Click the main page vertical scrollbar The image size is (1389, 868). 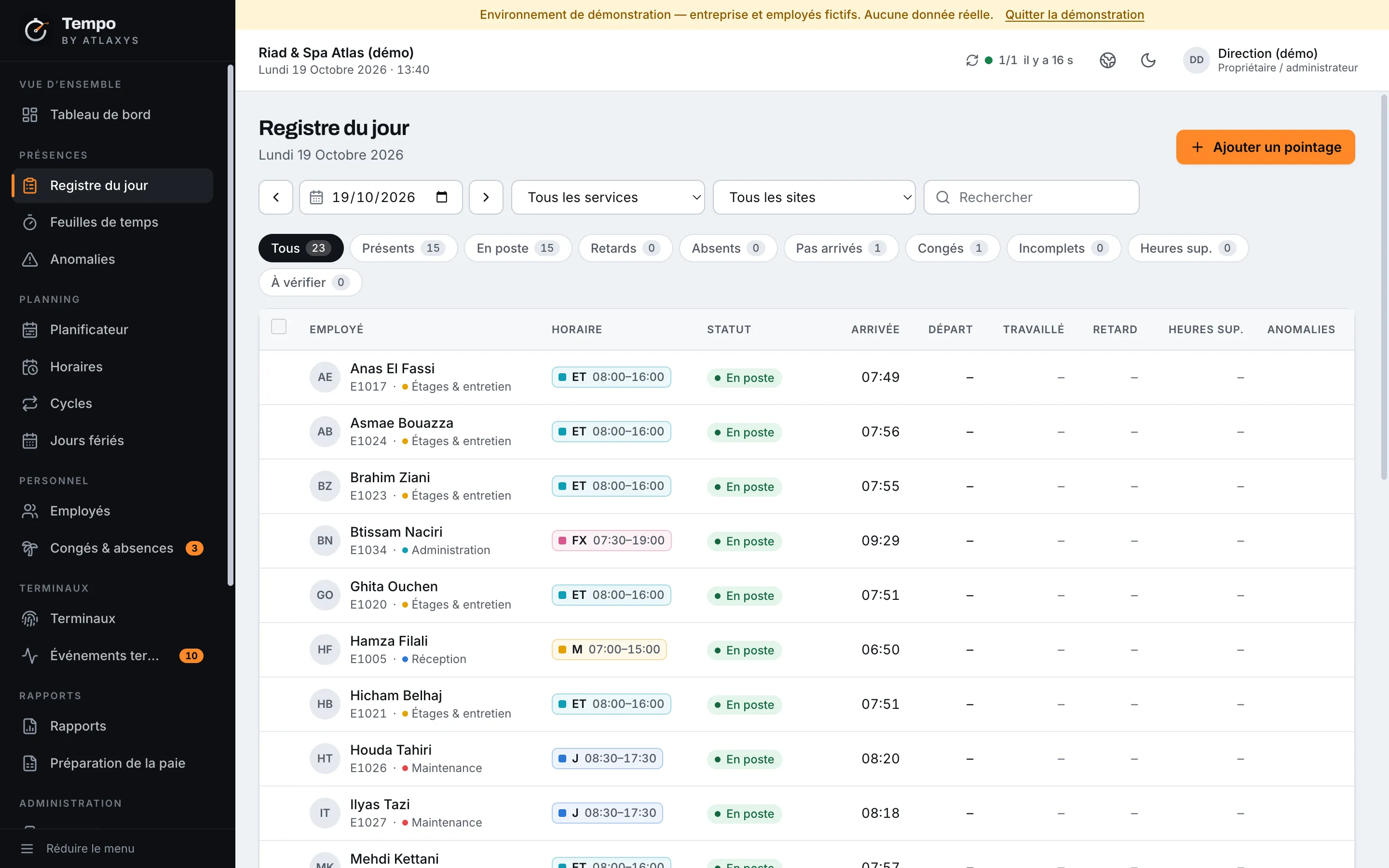(1383, 287)
